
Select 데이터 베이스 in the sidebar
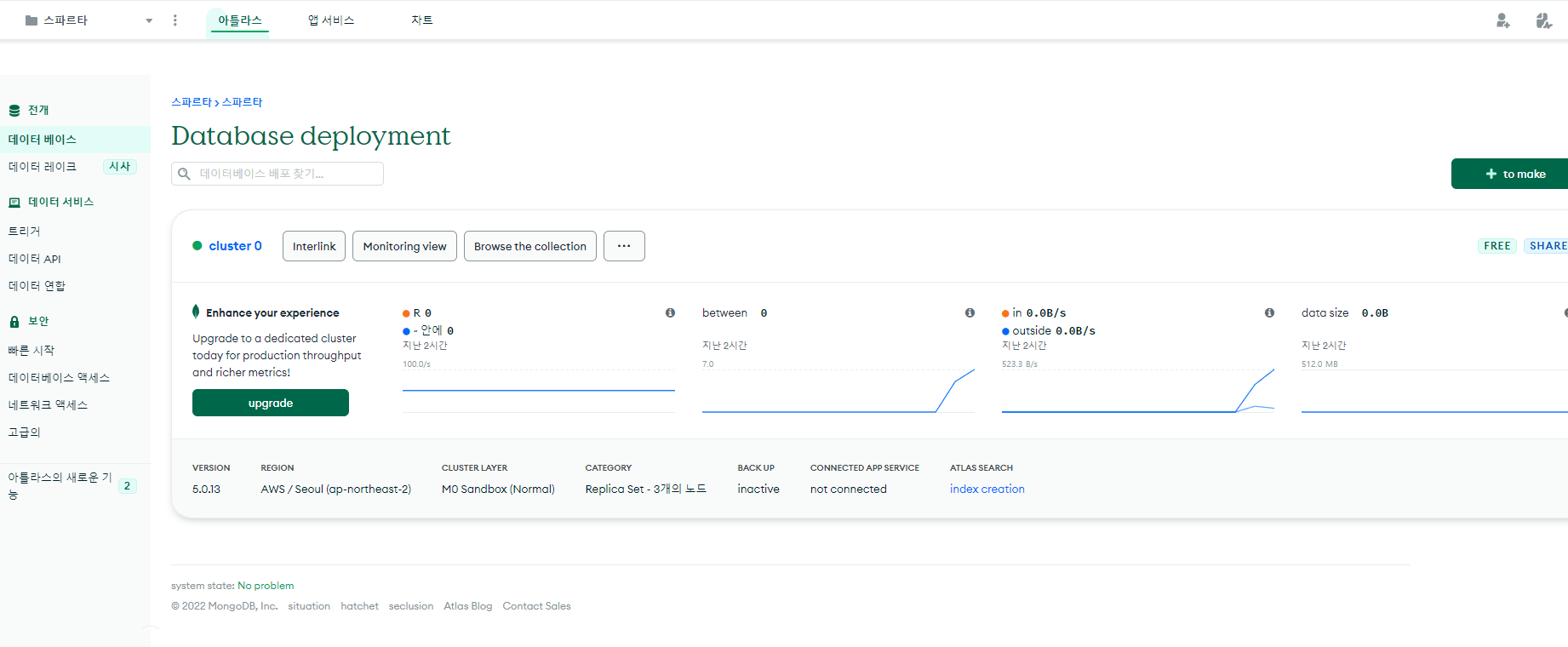(x=75, y=140)
